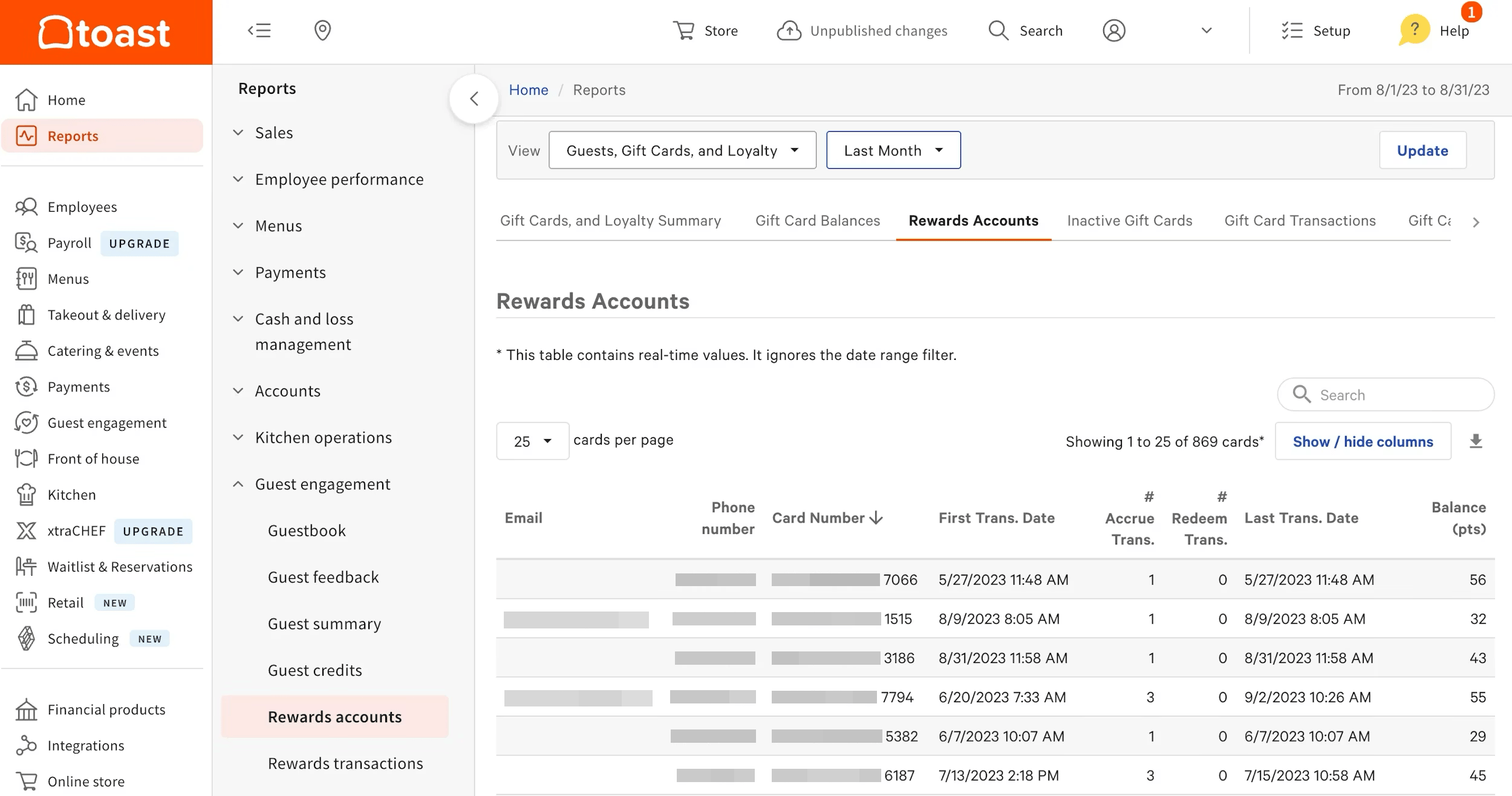The image size is (1512, 796).
Task: Sort by Email column header
Action: [523, 518]
